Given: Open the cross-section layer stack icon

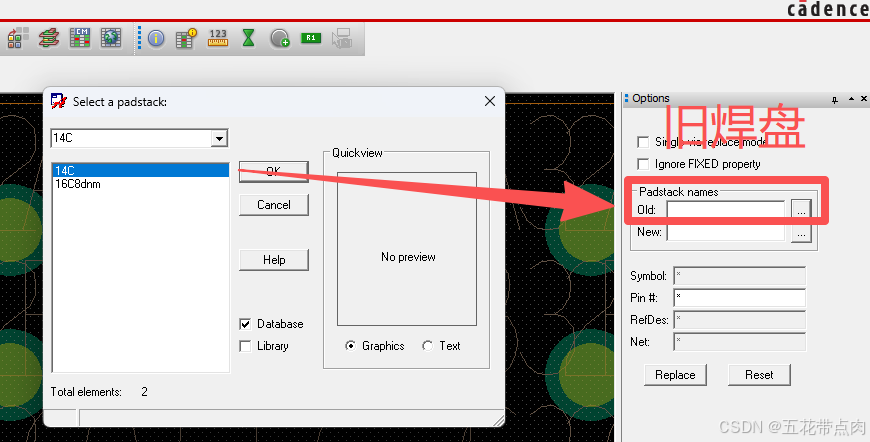Looking at the screenshot, I should [x=49, y=38].
